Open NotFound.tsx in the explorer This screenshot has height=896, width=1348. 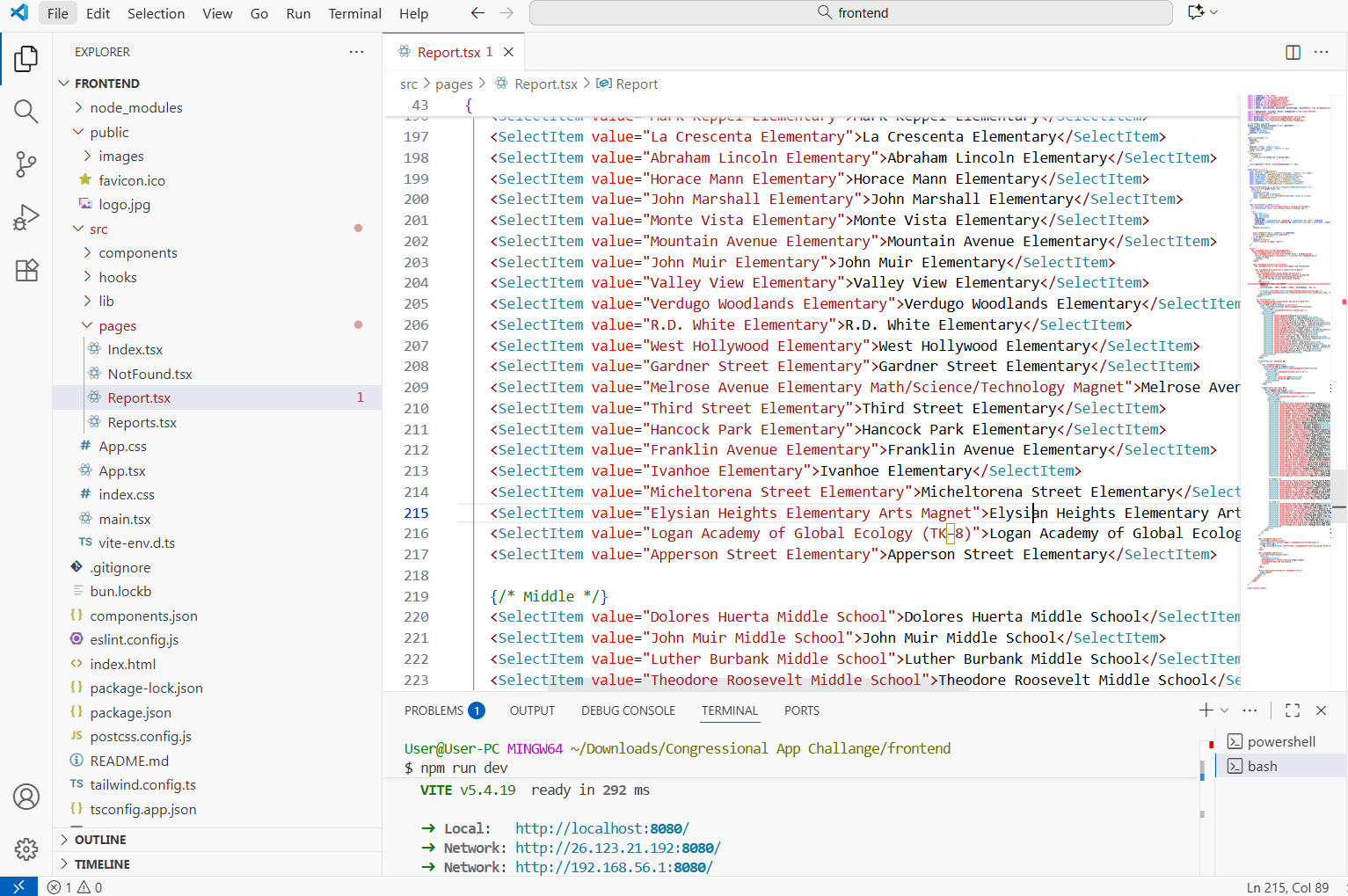(217, 374)
